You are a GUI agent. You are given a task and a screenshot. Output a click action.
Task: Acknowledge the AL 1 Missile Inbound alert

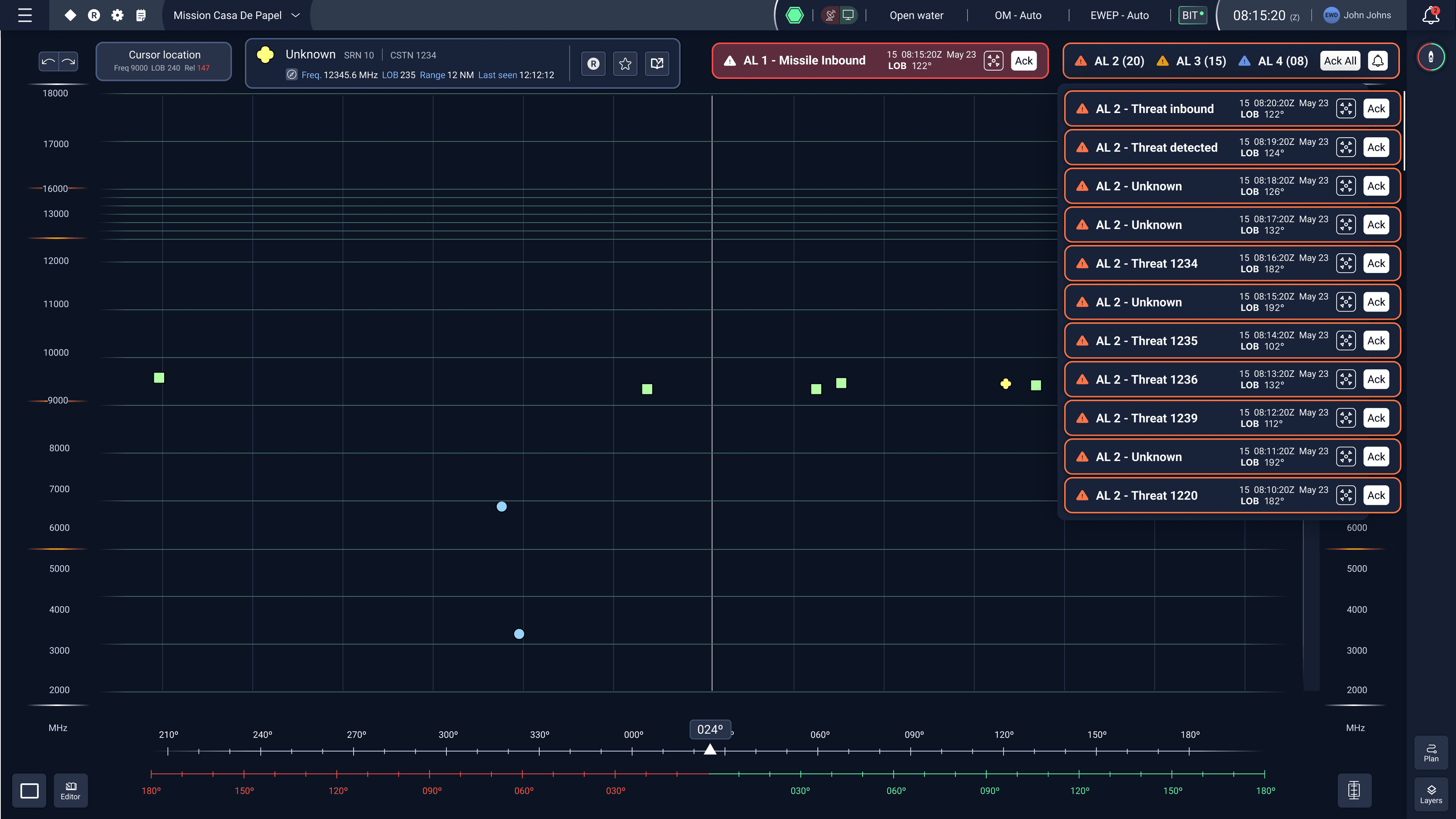pyautogui.click(x=1024, y=61)
